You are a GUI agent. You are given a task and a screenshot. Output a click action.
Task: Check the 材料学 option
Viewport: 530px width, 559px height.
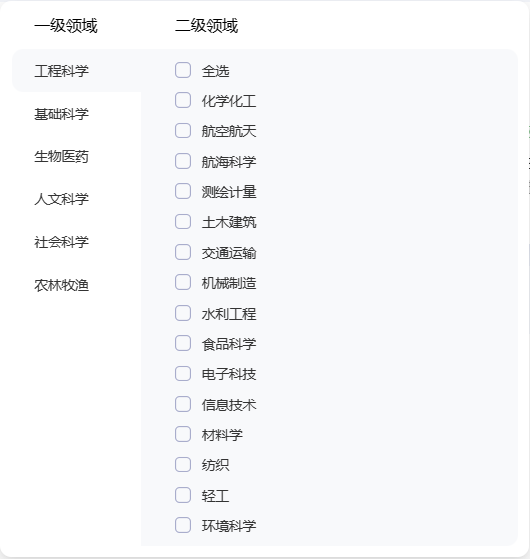click(183, 434)
